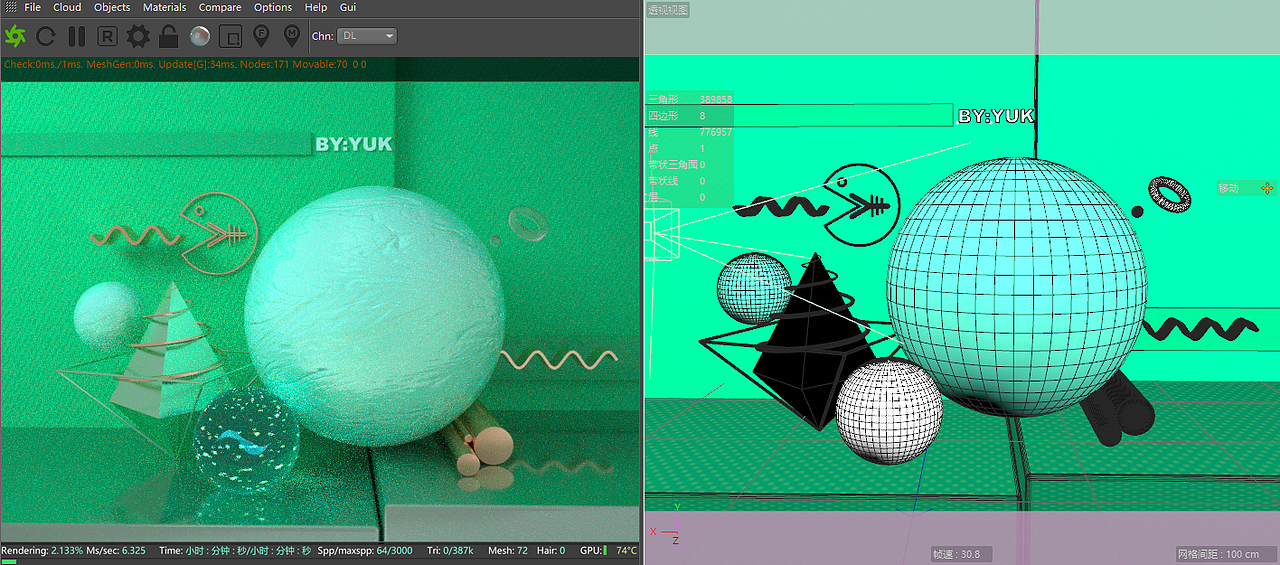Click the 线 776957 HUD row
Image resolution: width=1280 pixels, height=565 pixels.
pyautogui.click(x=690, y=132)
